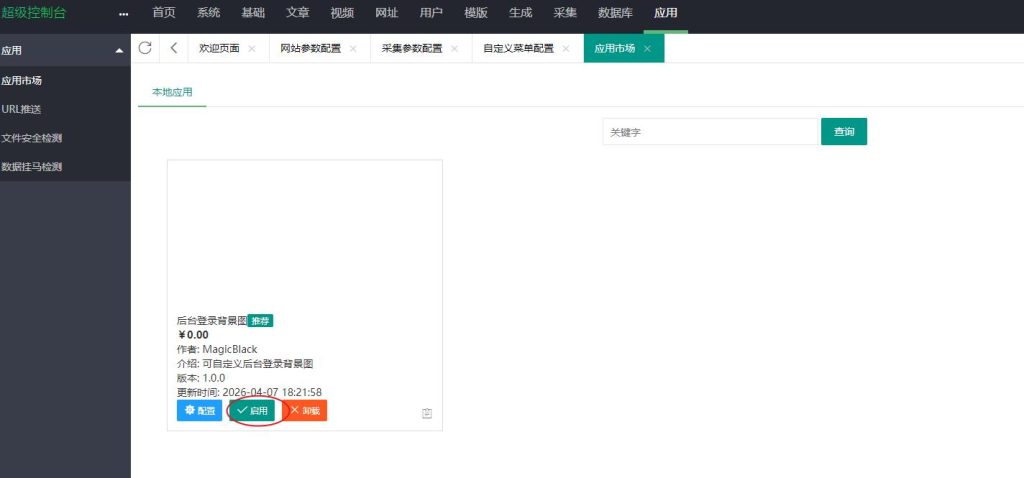Open 视频 menu in top navigation

[342, 13]
